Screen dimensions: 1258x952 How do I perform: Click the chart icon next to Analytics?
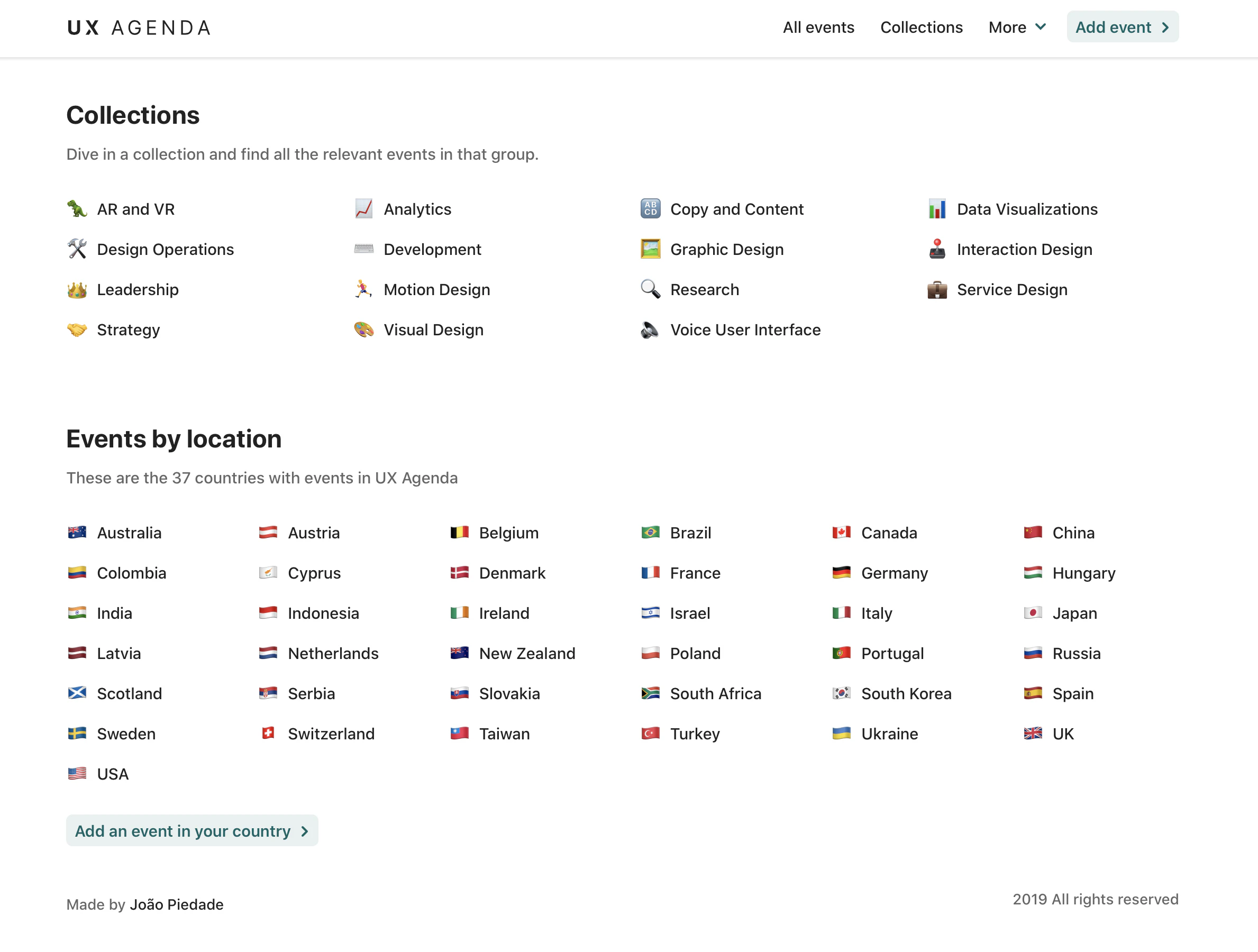pyautogui.click(x=363, y=209)
